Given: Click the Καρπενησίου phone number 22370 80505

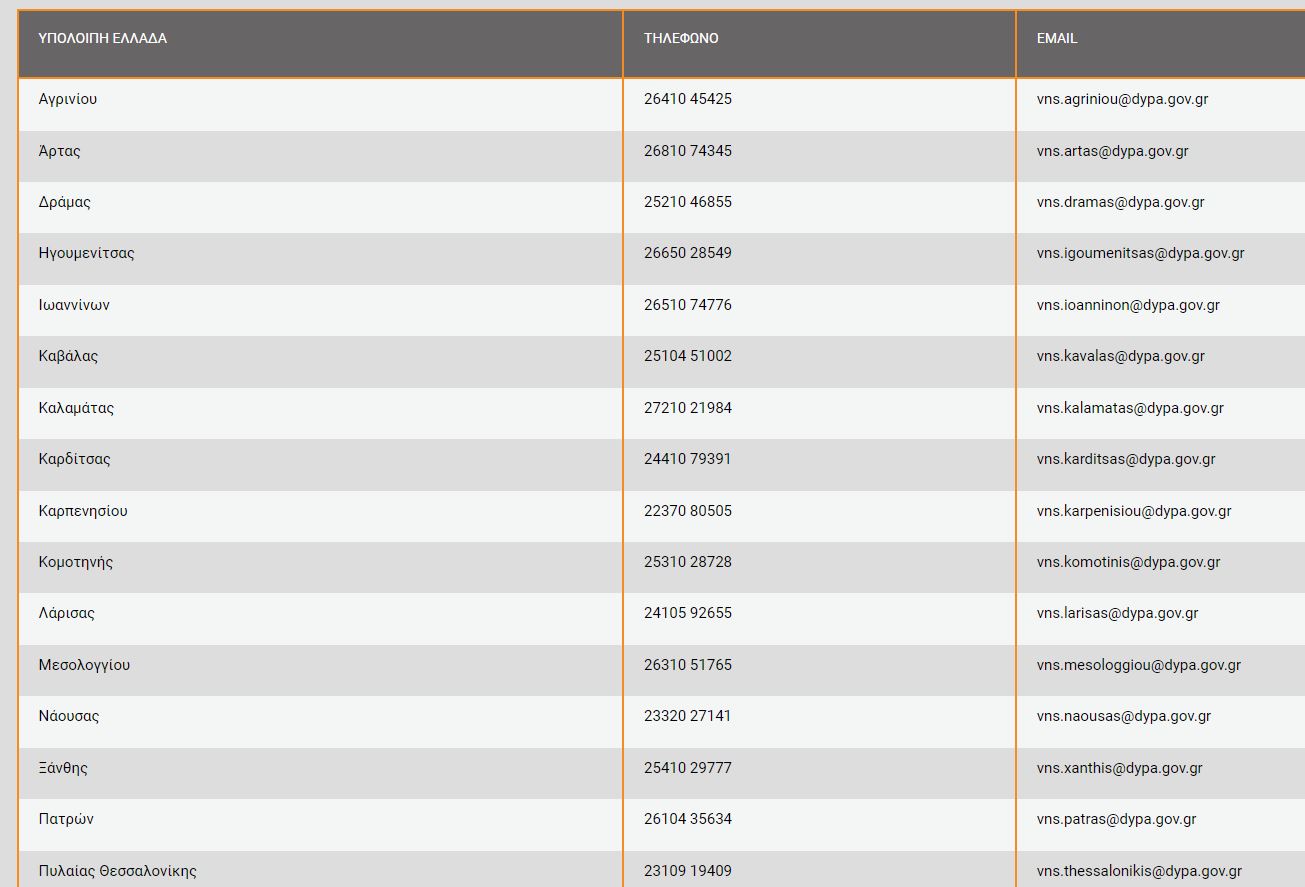Looking at the screenshot, I should [x=687, y=511].
